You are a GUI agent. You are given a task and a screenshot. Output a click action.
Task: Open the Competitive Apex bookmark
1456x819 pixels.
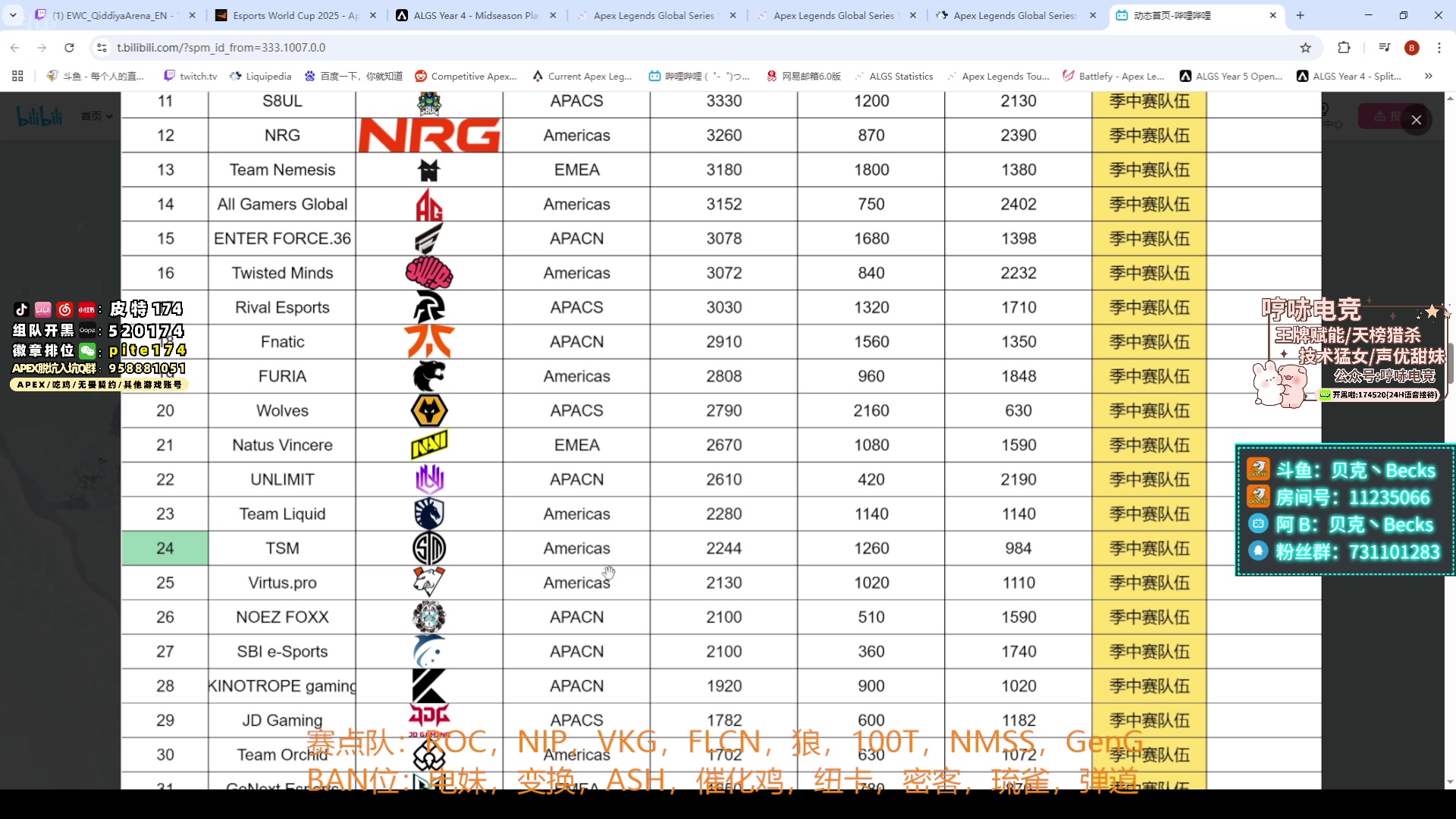[466, 76]
